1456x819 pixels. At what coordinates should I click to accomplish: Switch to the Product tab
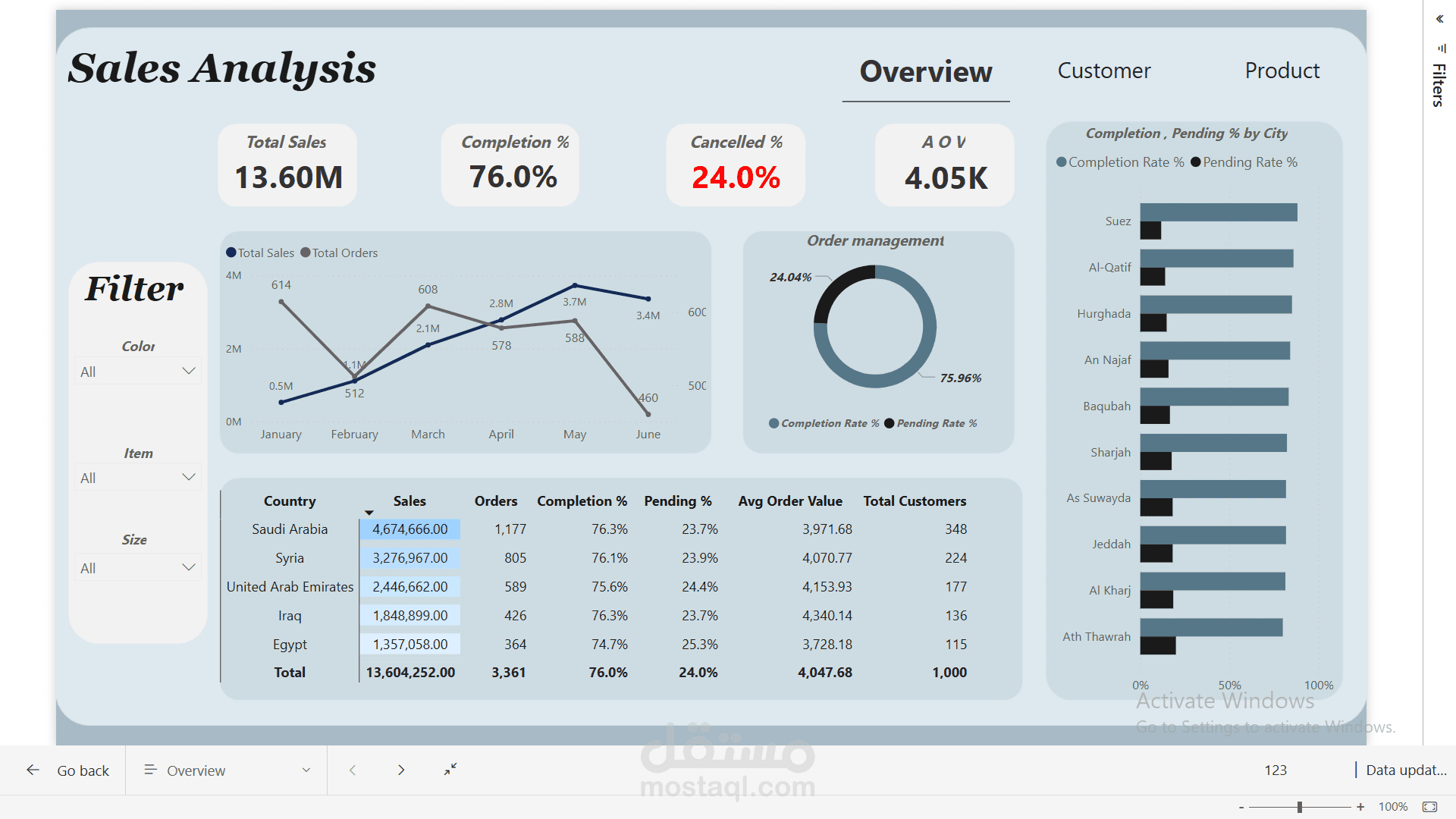(x=1282, y=71)
